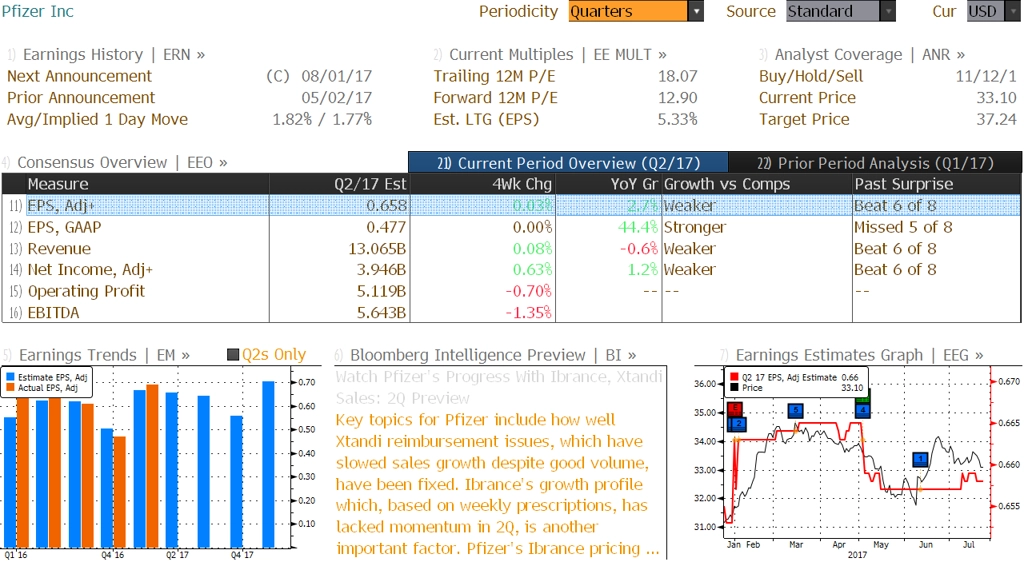1024x562 pixels.
Task: Click the orange Actual EPS, Adj legend swatch
Action: (x=10, y=388)
